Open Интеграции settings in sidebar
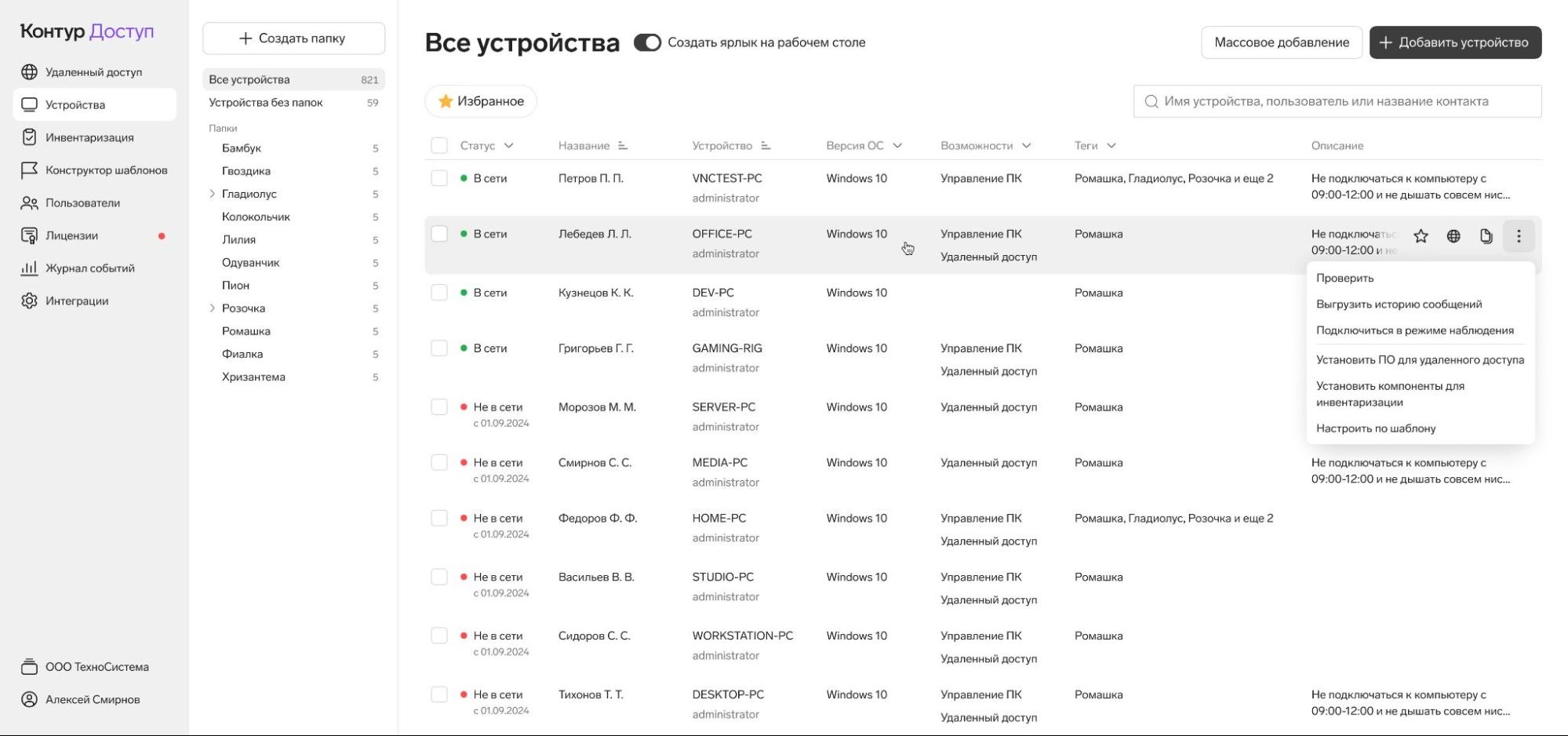 click(77, 301)
